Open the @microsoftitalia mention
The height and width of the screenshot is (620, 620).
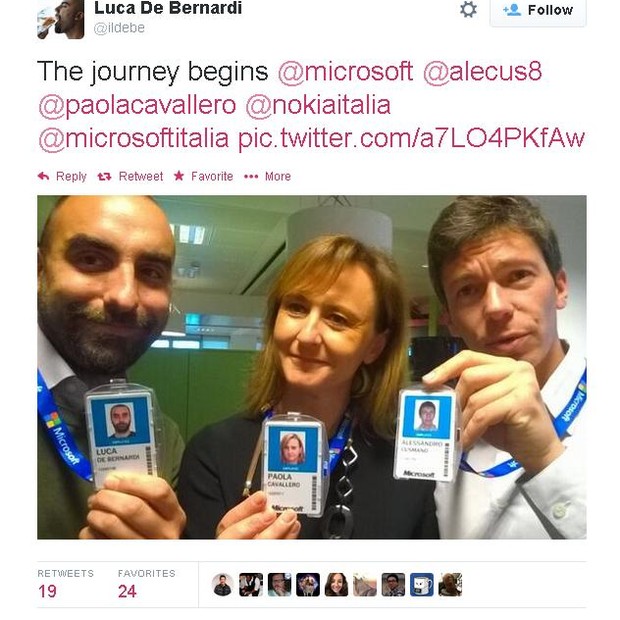(134, 139)
